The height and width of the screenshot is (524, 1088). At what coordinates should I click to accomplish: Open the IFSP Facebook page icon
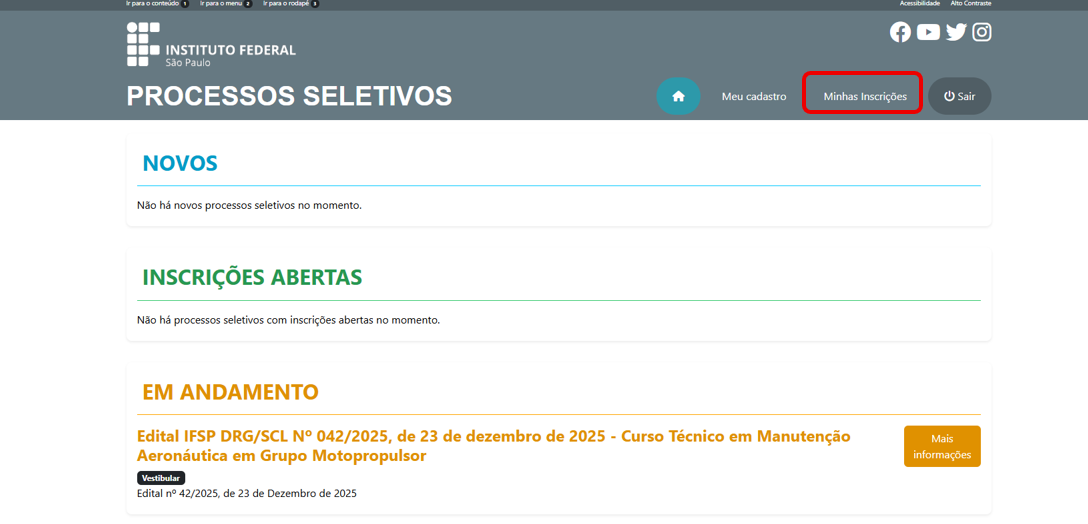pos(900,32)
